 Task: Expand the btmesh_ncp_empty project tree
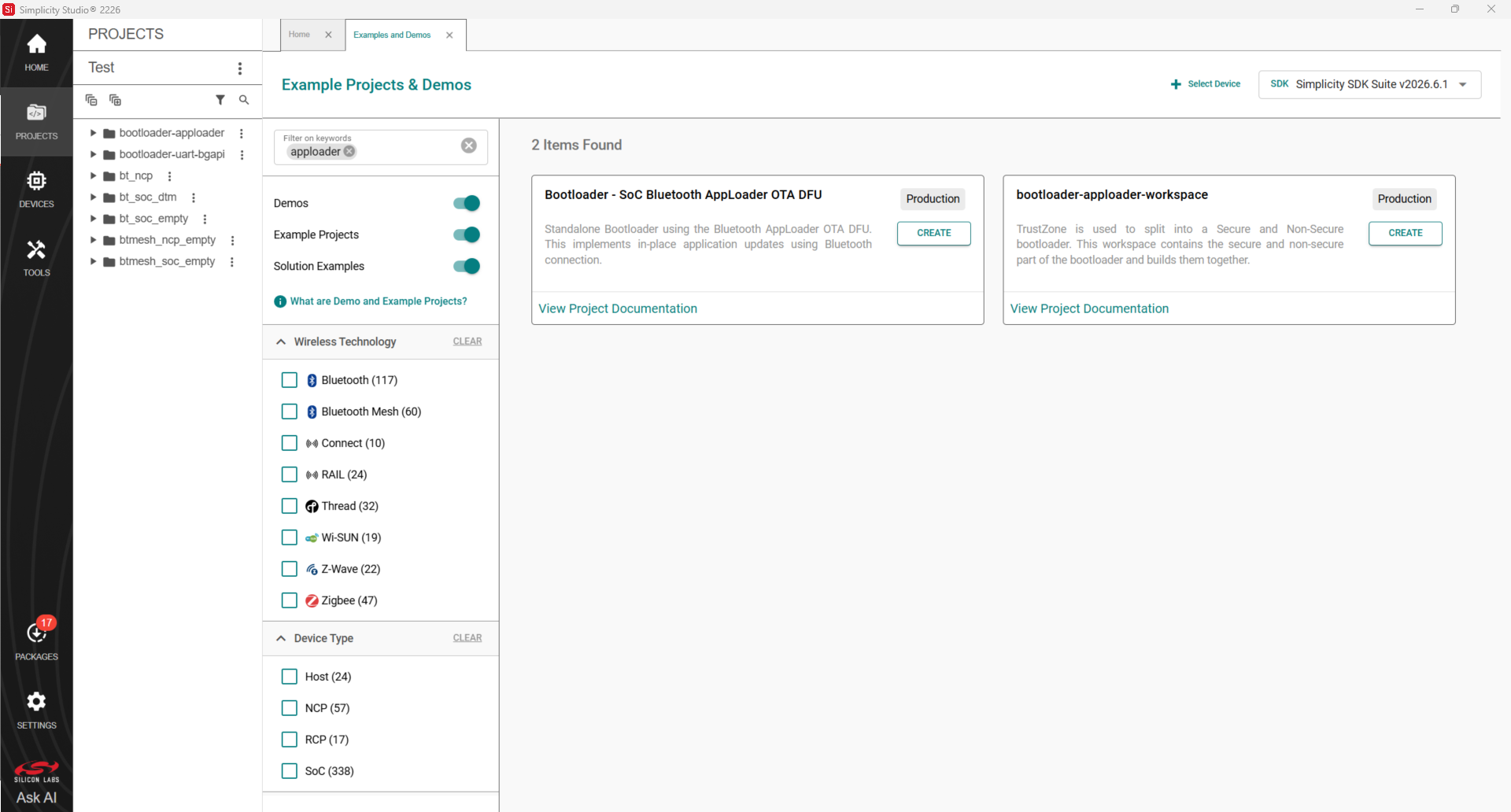(x=93, y=240)
